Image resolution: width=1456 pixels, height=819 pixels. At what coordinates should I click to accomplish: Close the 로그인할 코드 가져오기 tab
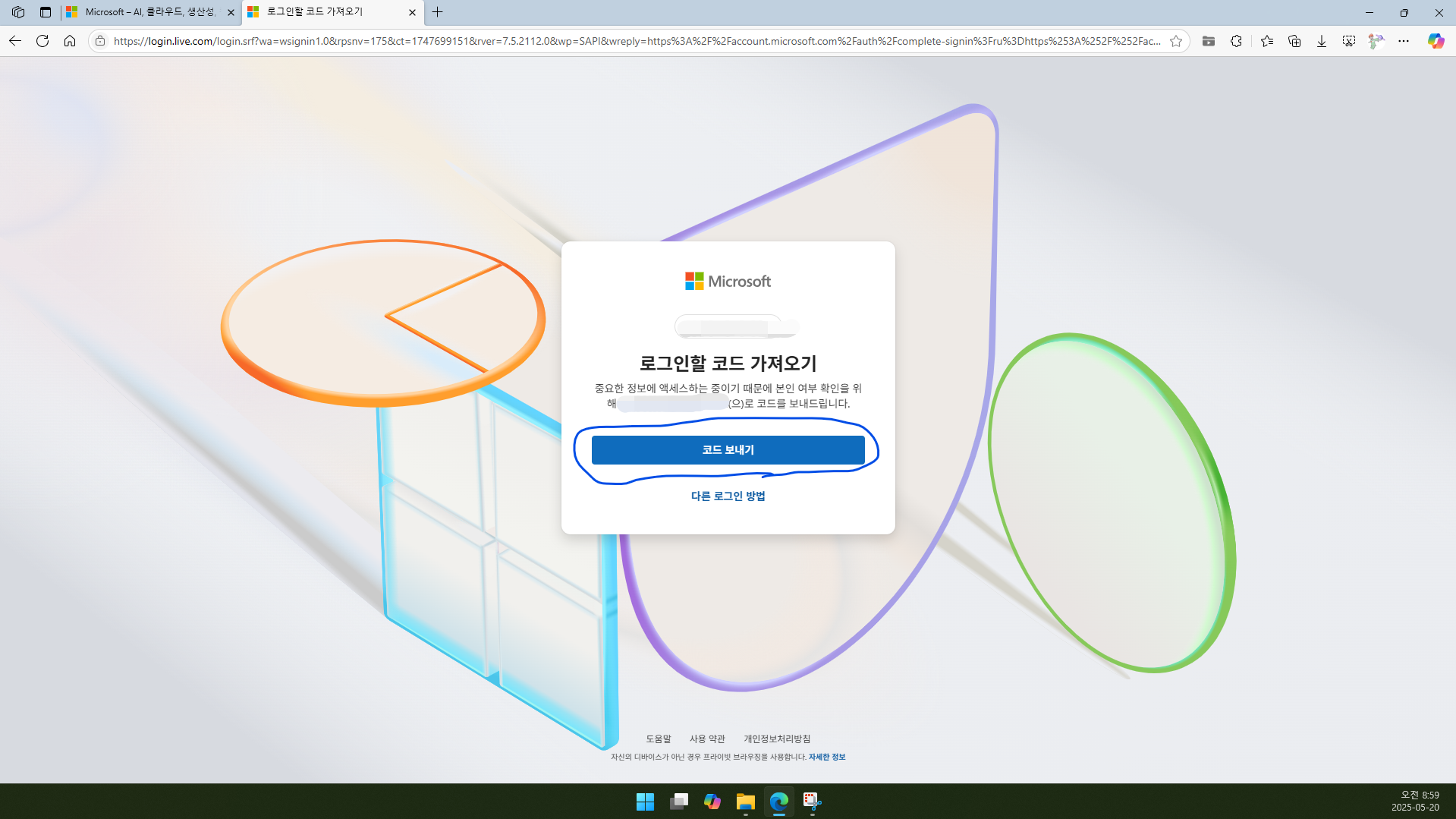412,12
